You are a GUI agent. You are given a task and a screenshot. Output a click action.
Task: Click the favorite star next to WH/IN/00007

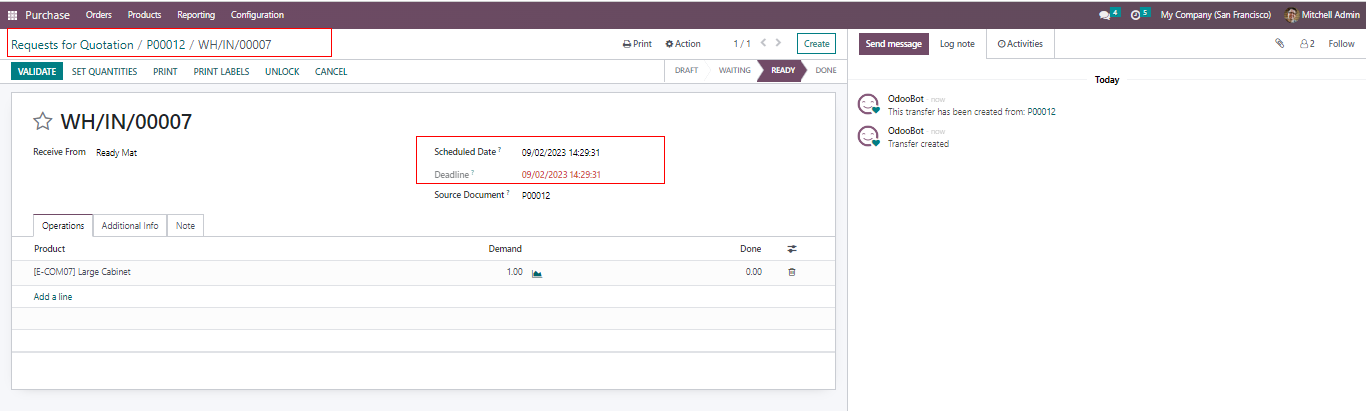click(43, 122)
